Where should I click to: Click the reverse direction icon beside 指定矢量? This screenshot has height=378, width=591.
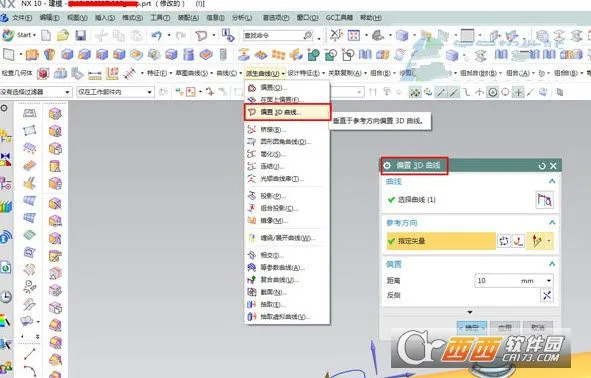[504, 241]
